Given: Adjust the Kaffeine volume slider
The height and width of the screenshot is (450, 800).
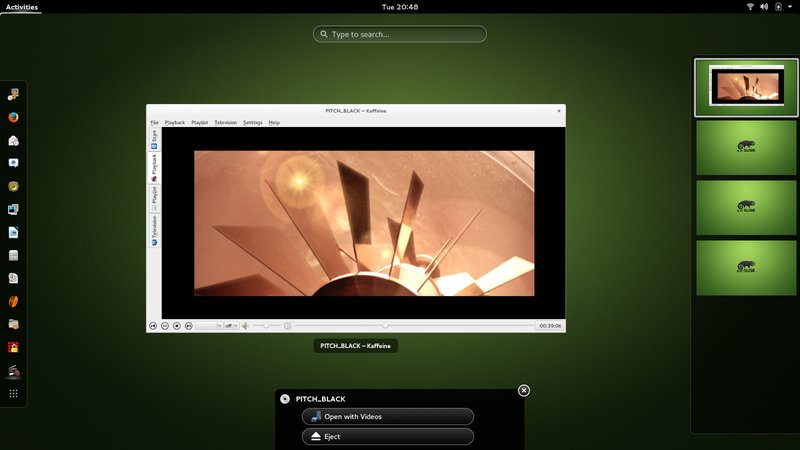Looking at the screenshot, I should tap(266, 326).
